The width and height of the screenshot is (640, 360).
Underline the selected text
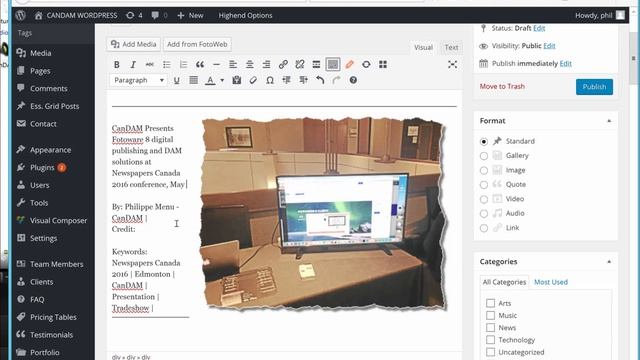point(176,80)
